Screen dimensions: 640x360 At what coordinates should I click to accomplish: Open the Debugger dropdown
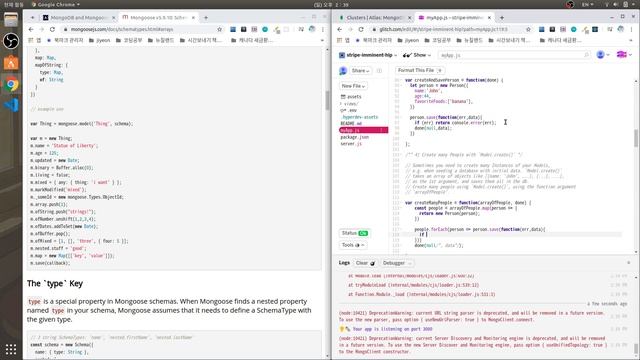pos(397,263)
